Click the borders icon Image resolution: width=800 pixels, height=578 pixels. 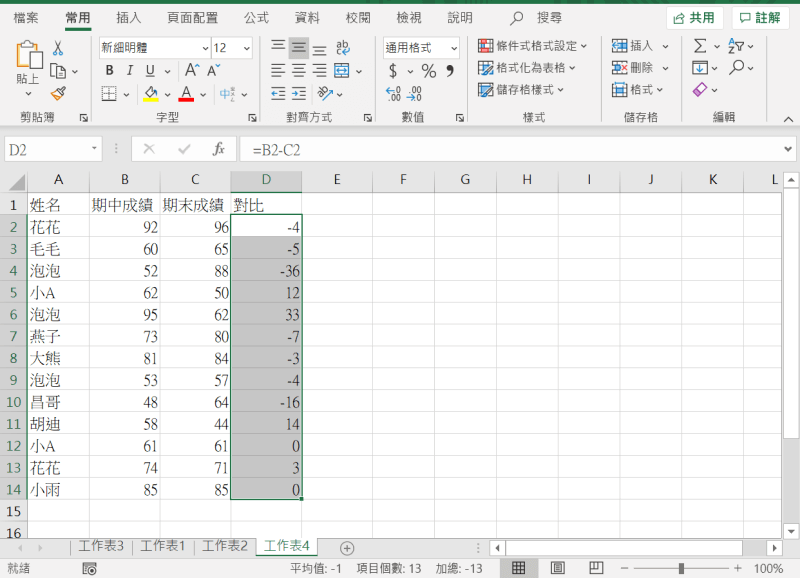coord(109,94)
